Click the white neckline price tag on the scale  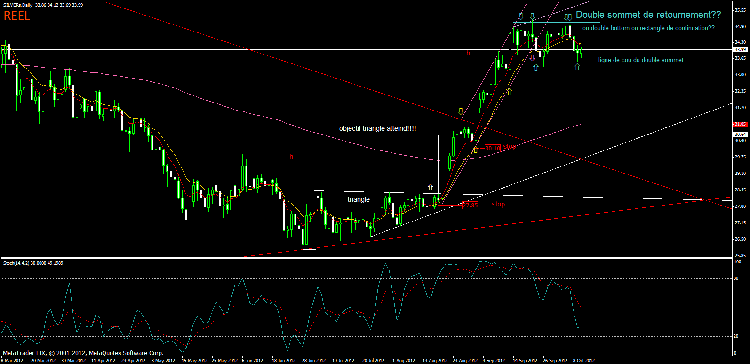[x=740, y=49]
